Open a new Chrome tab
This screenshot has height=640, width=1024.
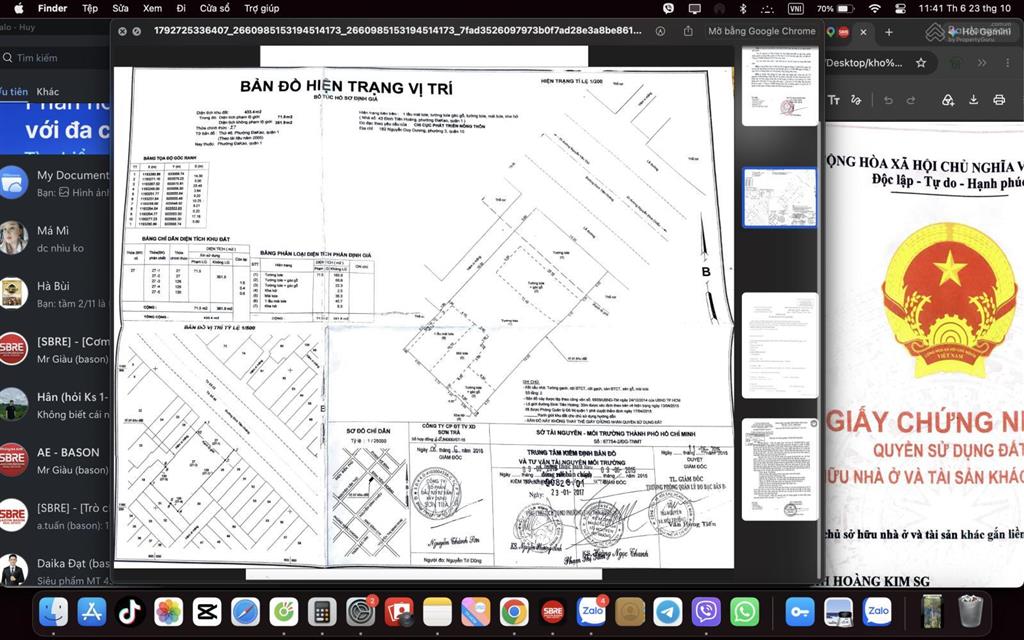point(888,32)
